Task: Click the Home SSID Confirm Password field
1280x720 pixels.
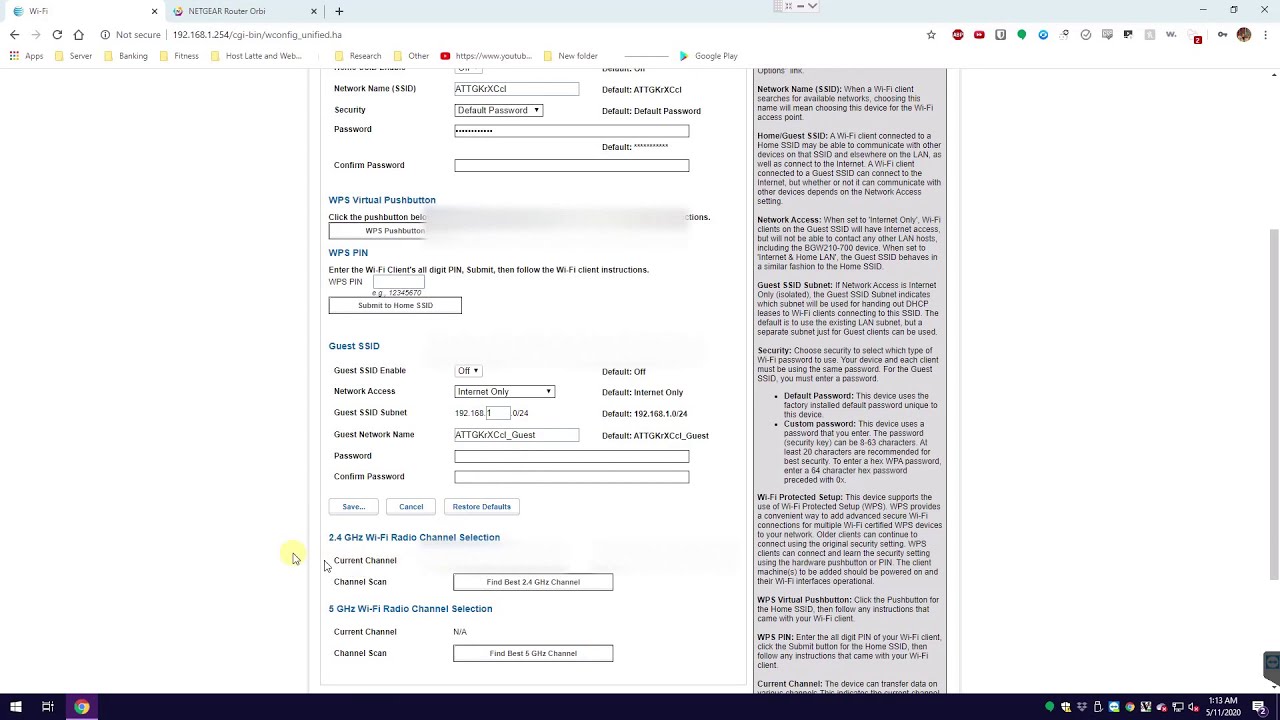Action: pyautogui.click(x=571, y=165)
